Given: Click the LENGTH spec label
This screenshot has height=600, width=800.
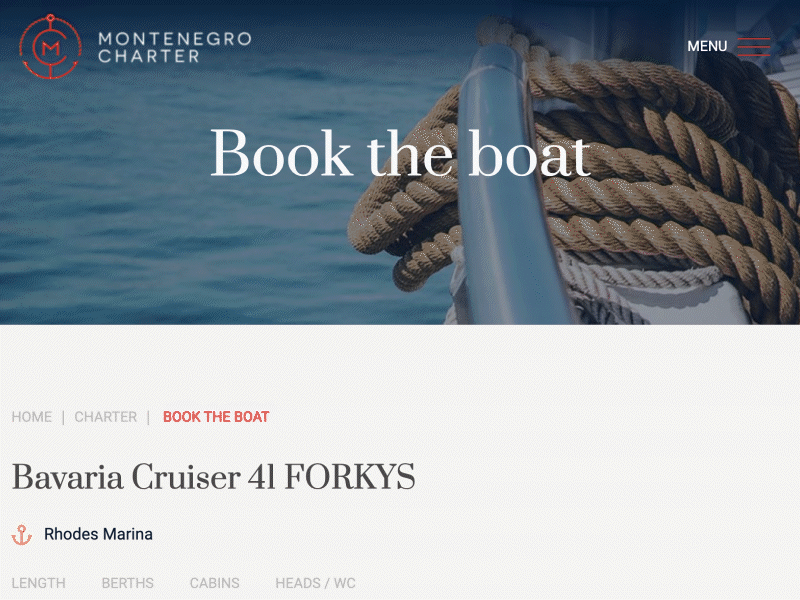Looking at the screenshot, I should click(x=38, y=583).
